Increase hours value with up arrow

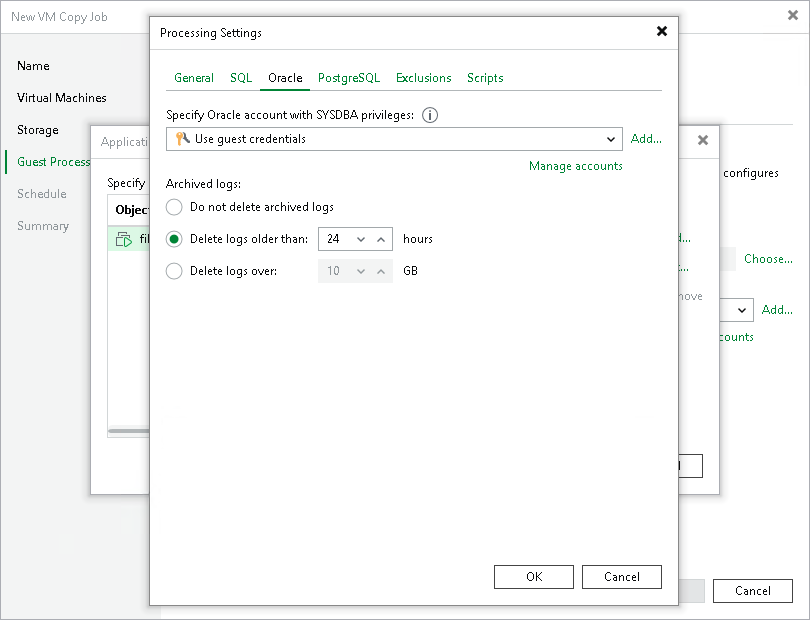click(x=381, y=239)
